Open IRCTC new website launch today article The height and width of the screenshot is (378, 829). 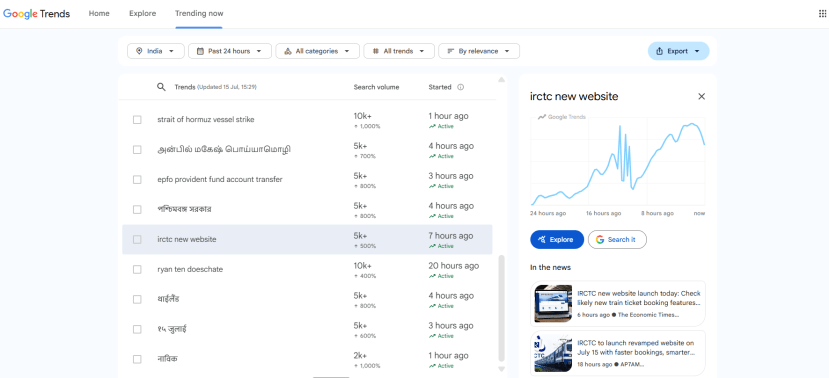click(x=618, y=303)
